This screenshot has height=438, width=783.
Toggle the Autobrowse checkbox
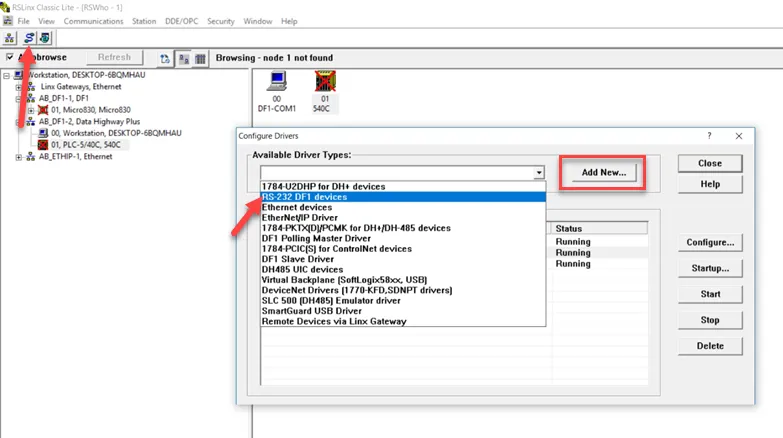pyautogui.click(x=9, y=57)
